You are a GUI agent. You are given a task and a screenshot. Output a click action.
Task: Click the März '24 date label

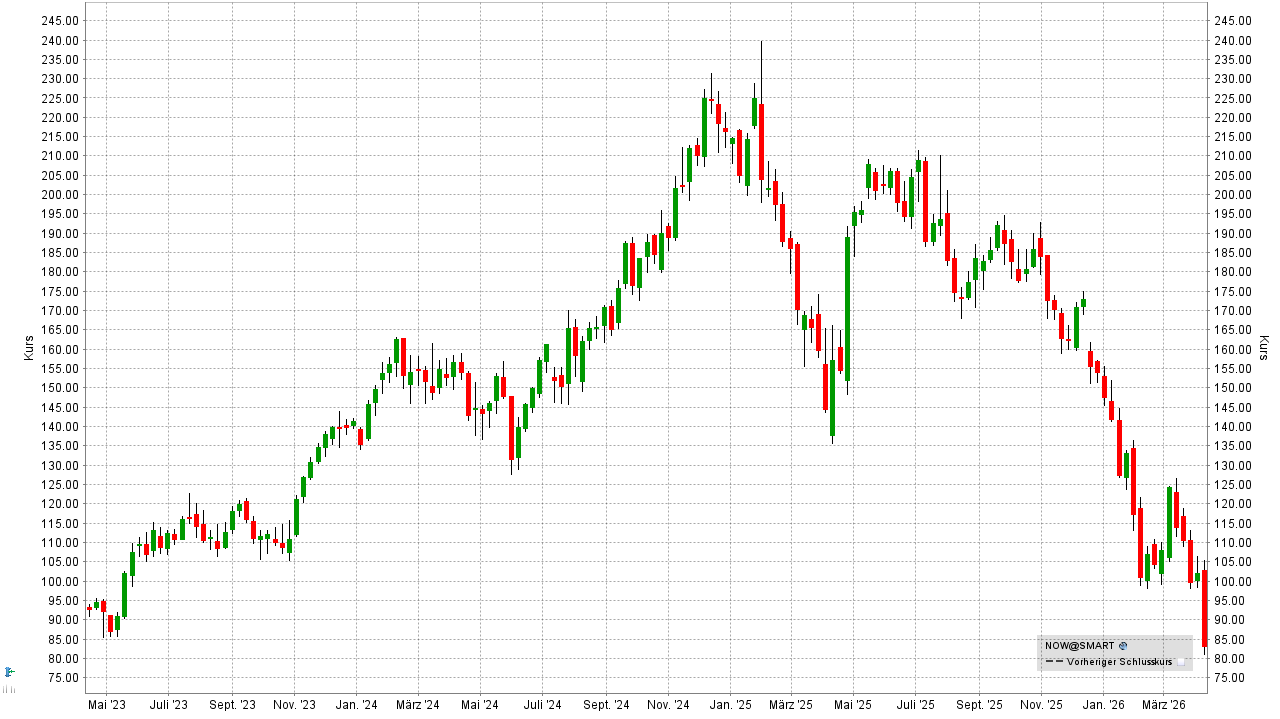[418, 705]
